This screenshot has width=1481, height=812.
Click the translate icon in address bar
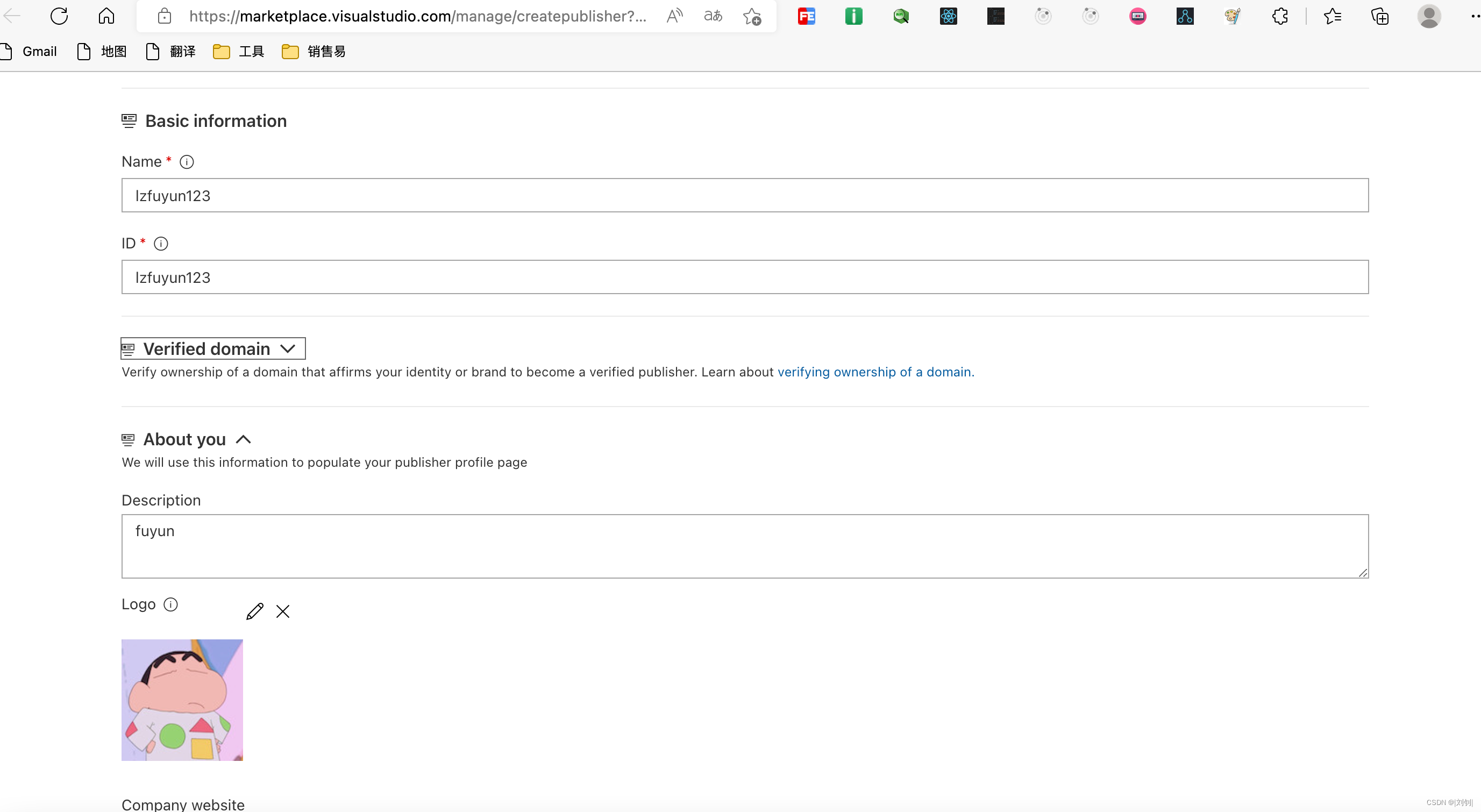pos(713,16)
